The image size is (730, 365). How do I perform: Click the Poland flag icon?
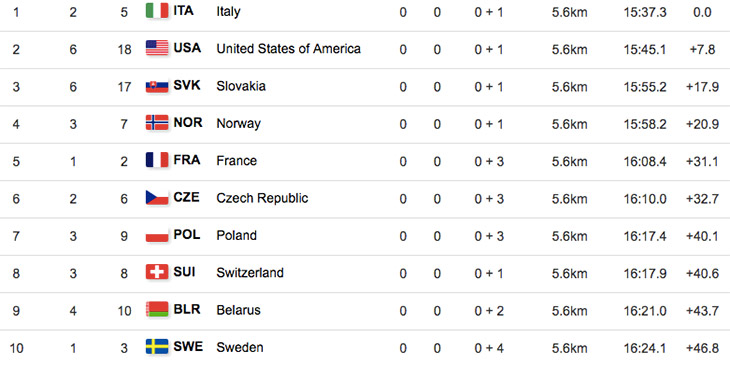coord(157,236)
